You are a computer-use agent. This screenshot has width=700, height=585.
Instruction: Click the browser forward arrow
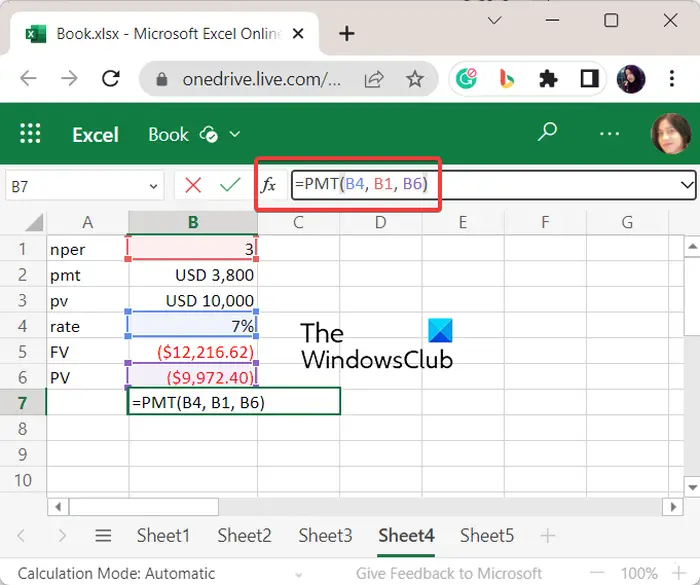tap(69, 79)
